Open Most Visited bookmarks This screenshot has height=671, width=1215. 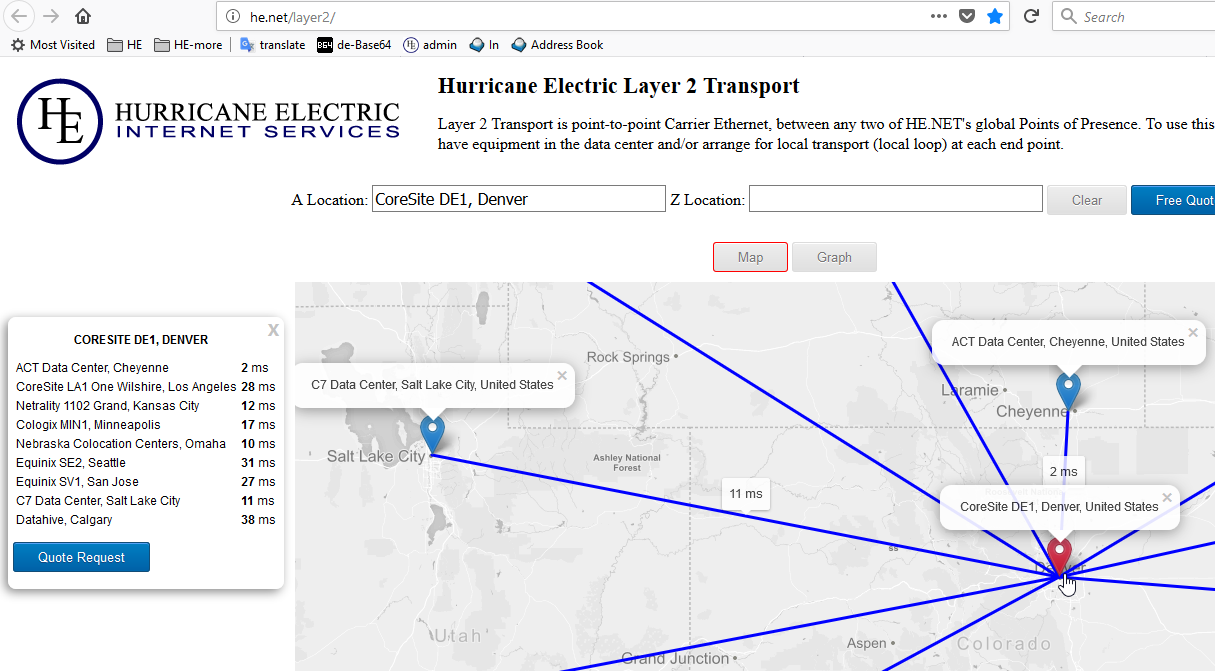(53, 45)
